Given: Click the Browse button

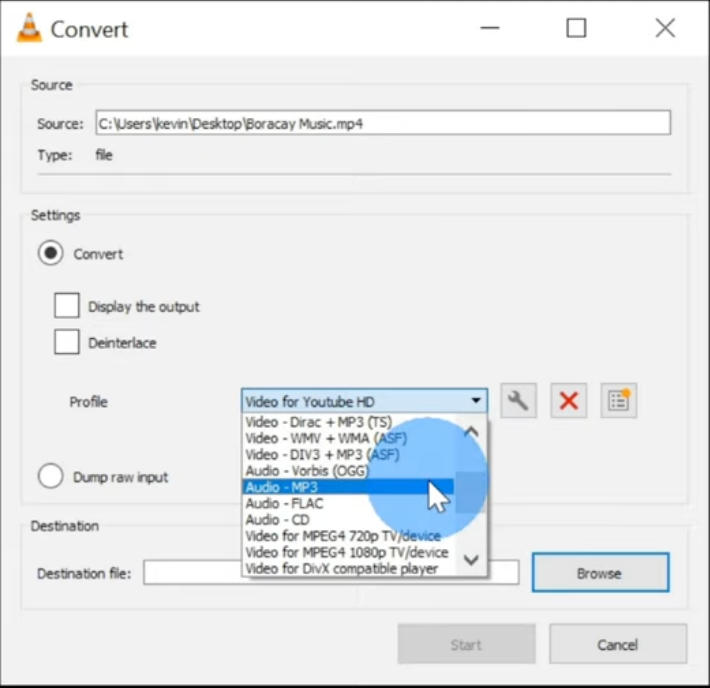Looking at the screenshot, I should 600,573.
